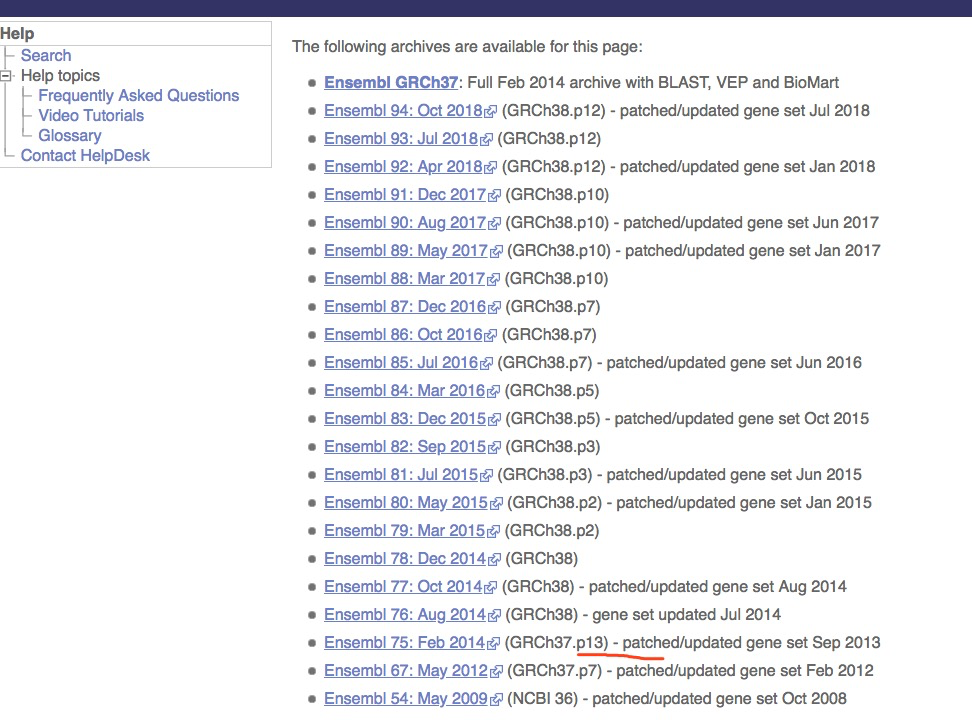This screenshot has height=725, width=972.
Task: Collapse the Help topics tree branch
Action: (8, 75)
